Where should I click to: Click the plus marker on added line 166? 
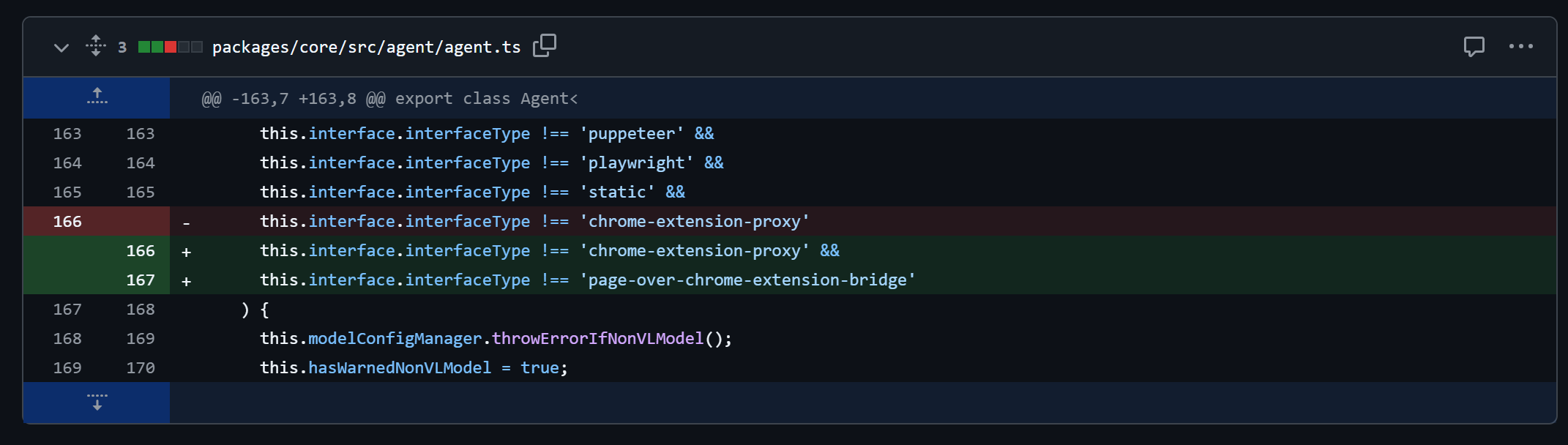(x=187, y=252)
